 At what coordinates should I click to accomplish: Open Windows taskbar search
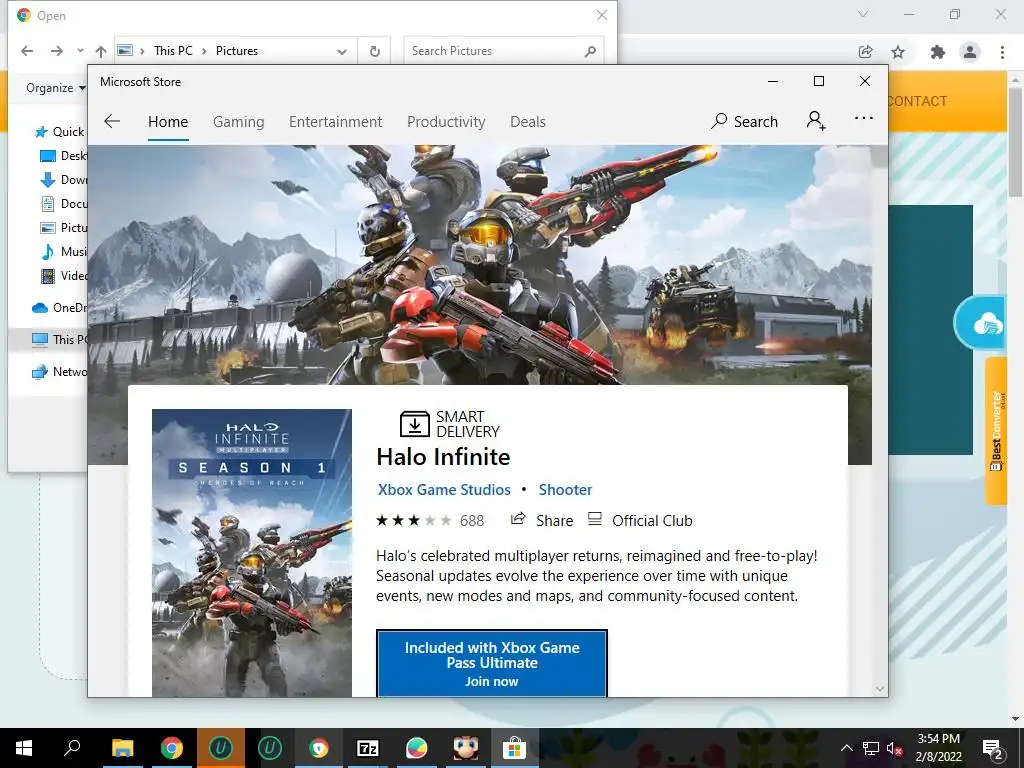pyautogui.click(x=72, y=748)
